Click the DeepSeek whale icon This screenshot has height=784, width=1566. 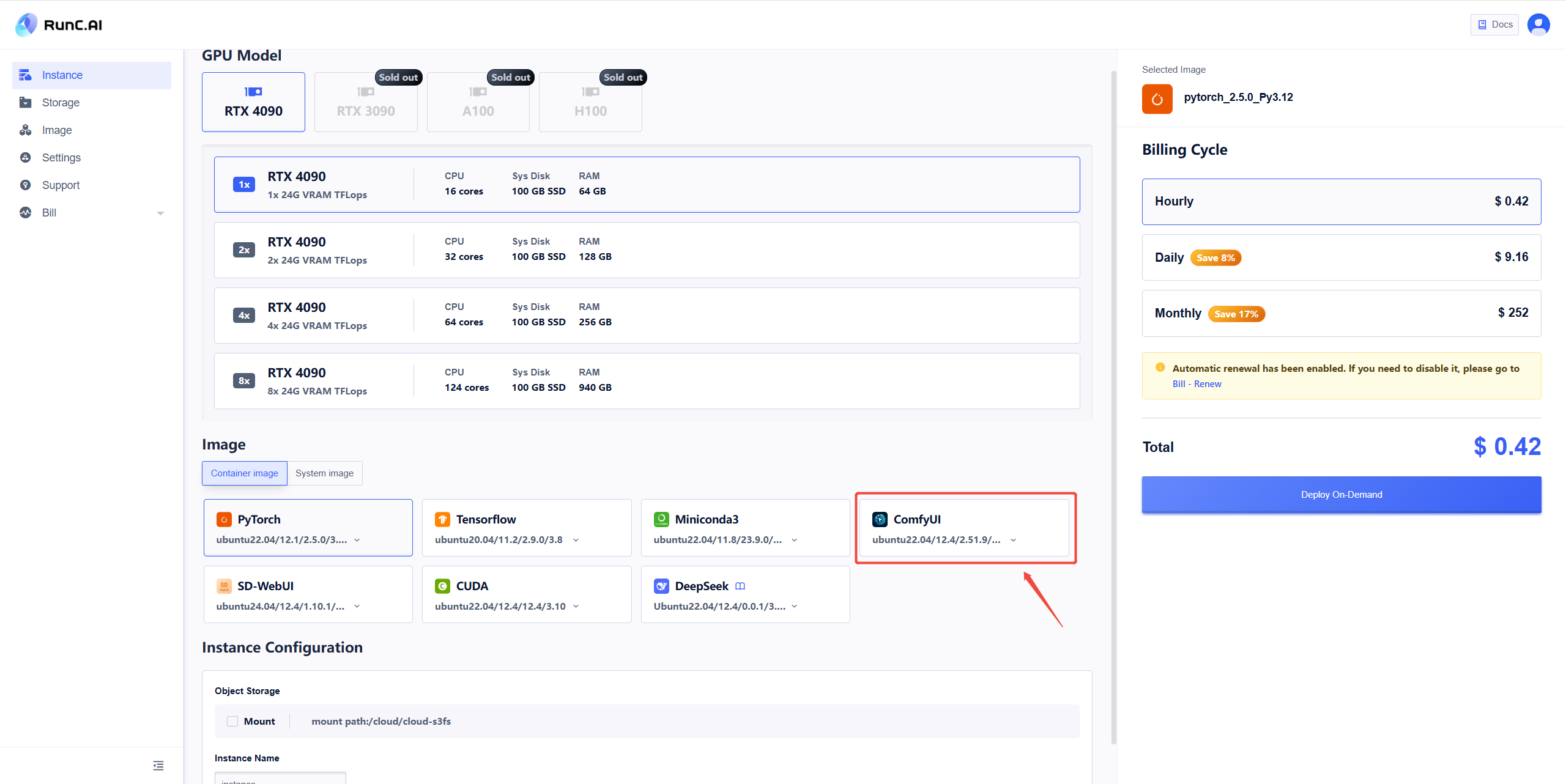tap(661, 586)
